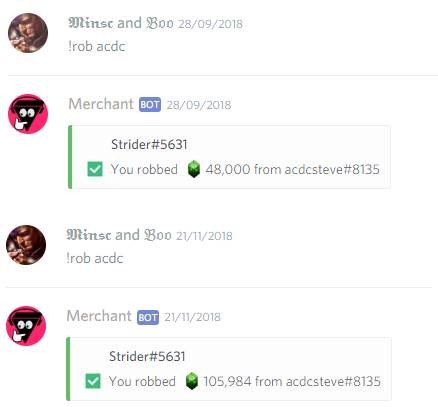This screenshot has height=407, width=438.
Task: Click BOT badge on 21/11/2018 Merchant message
Action: click(148, 317)
